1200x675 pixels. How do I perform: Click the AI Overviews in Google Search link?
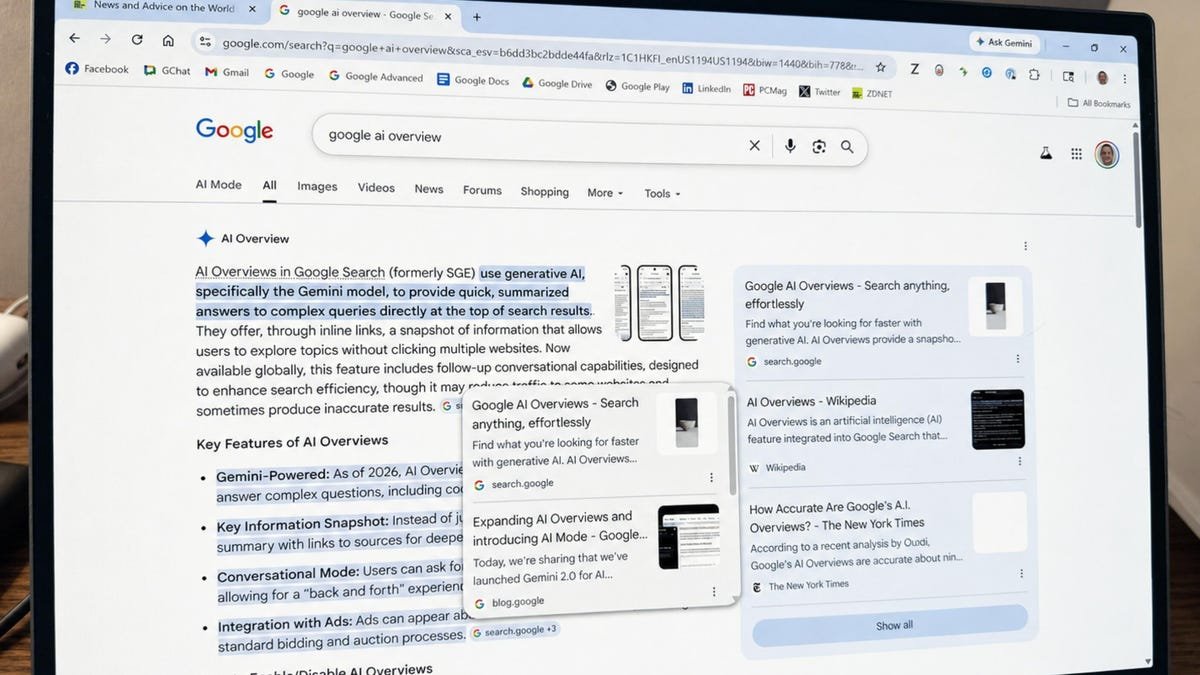[290, 272]
